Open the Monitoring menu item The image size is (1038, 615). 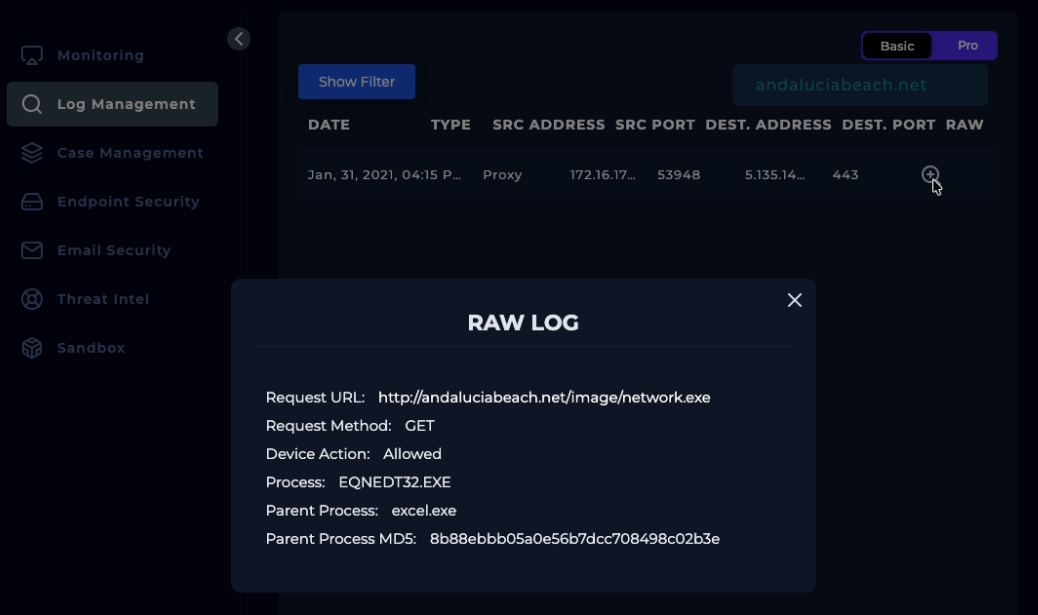[100, 56]
